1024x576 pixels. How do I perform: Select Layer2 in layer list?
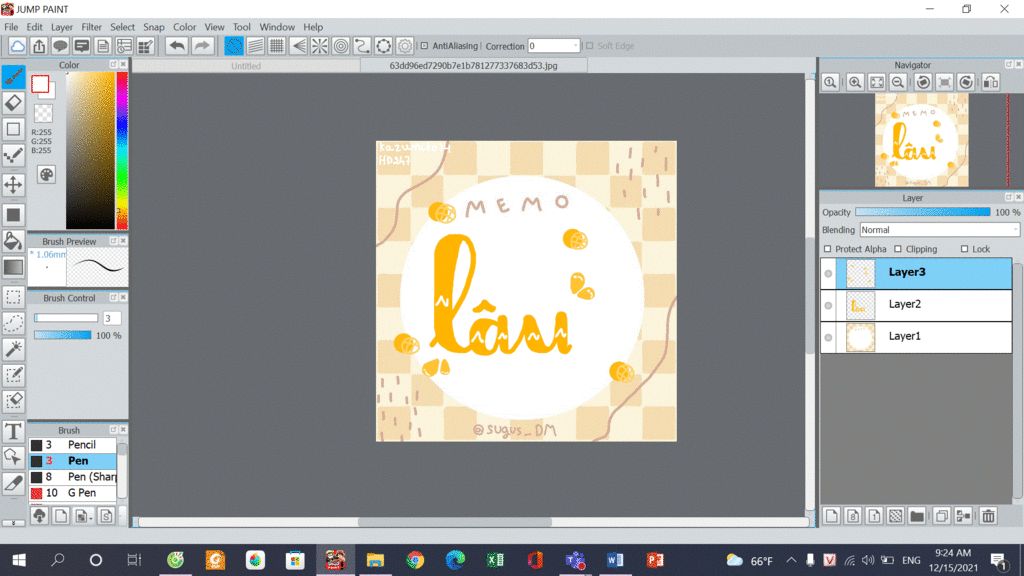point(916,305)
